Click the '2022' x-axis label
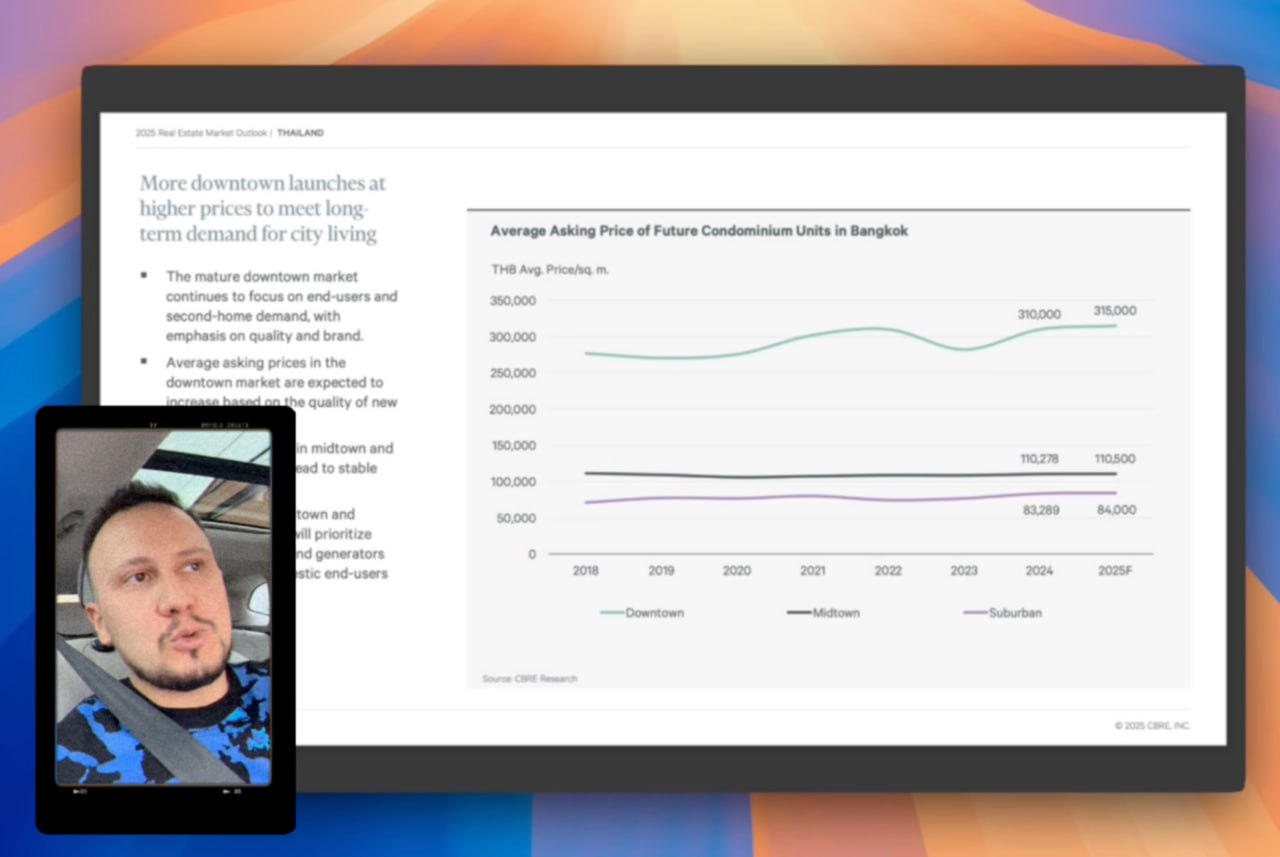The image size is (1280, 857). tap(888, 571)
